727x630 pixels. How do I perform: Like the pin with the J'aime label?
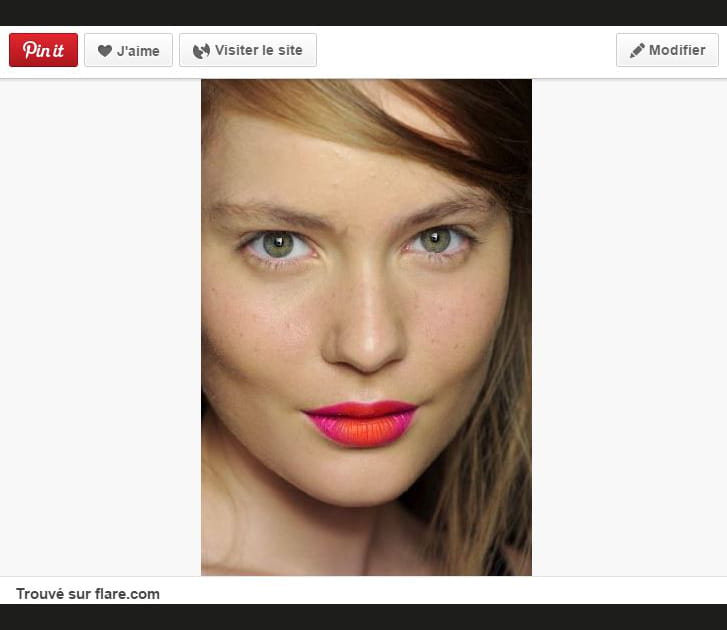(138, 51)
